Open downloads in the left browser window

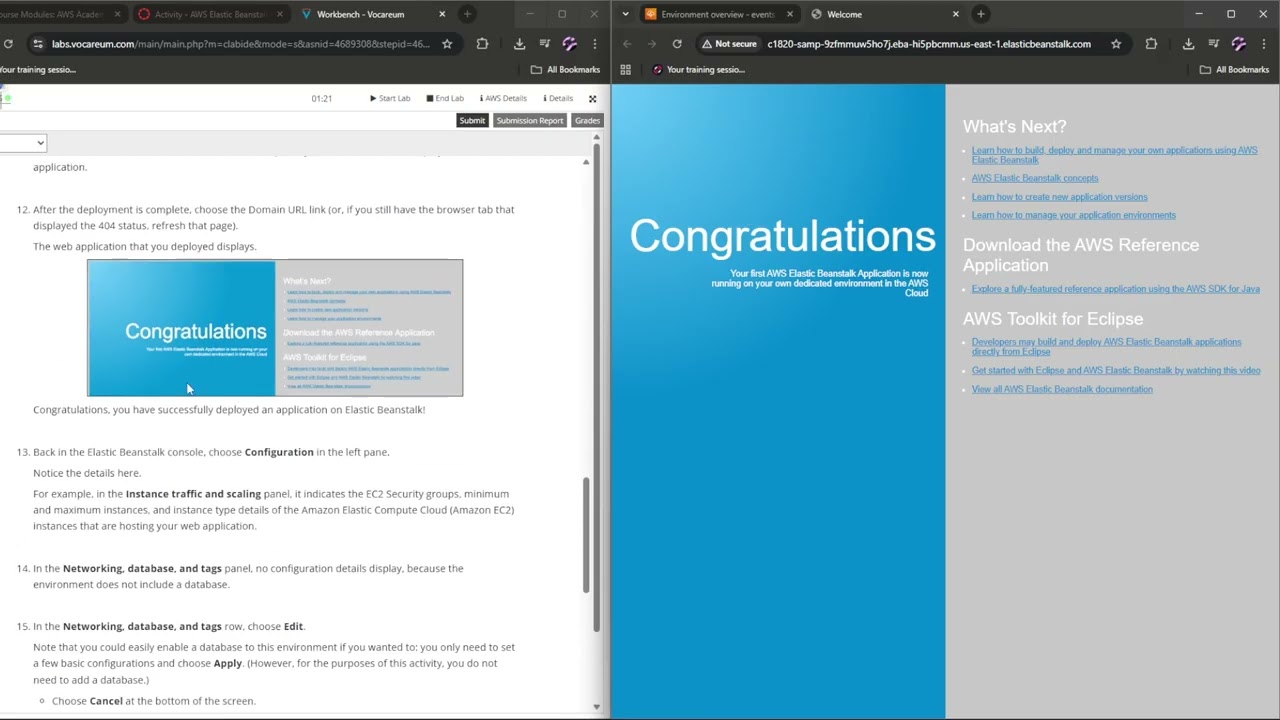[519, 44]
